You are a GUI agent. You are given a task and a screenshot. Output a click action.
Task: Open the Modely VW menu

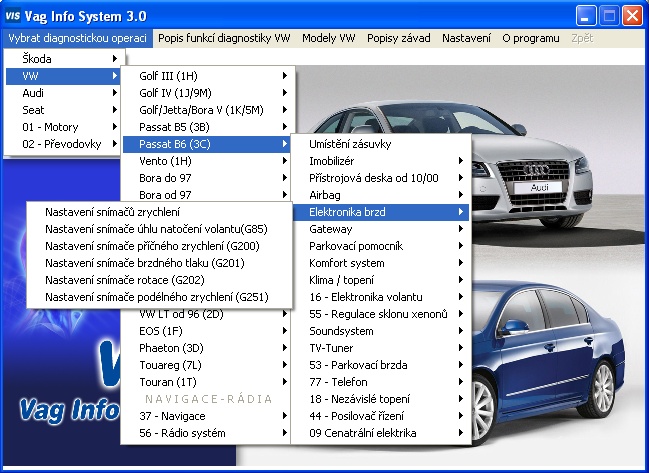point(329,38)
